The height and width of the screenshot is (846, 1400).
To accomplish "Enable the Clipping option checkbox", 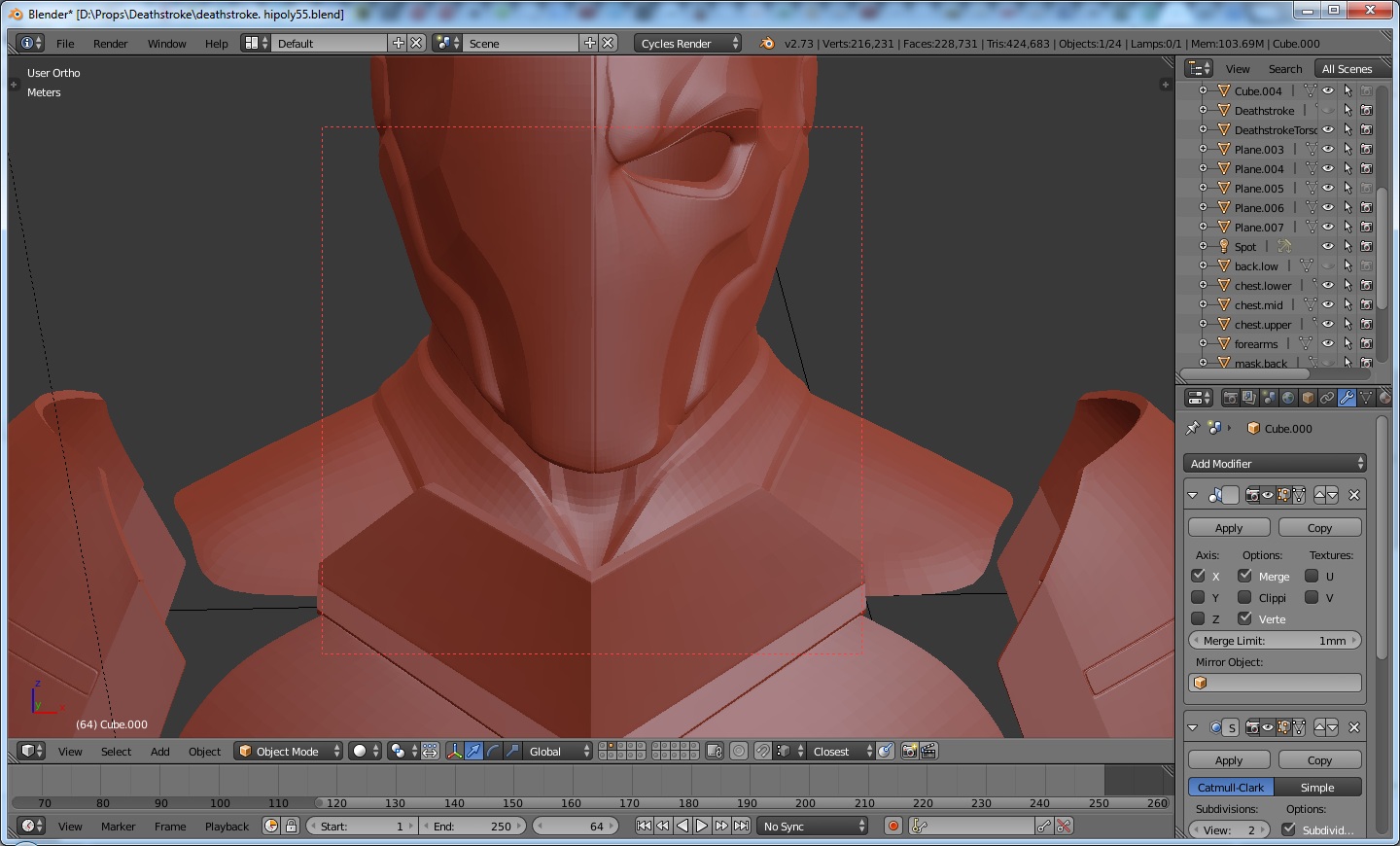I will 1244,597.
